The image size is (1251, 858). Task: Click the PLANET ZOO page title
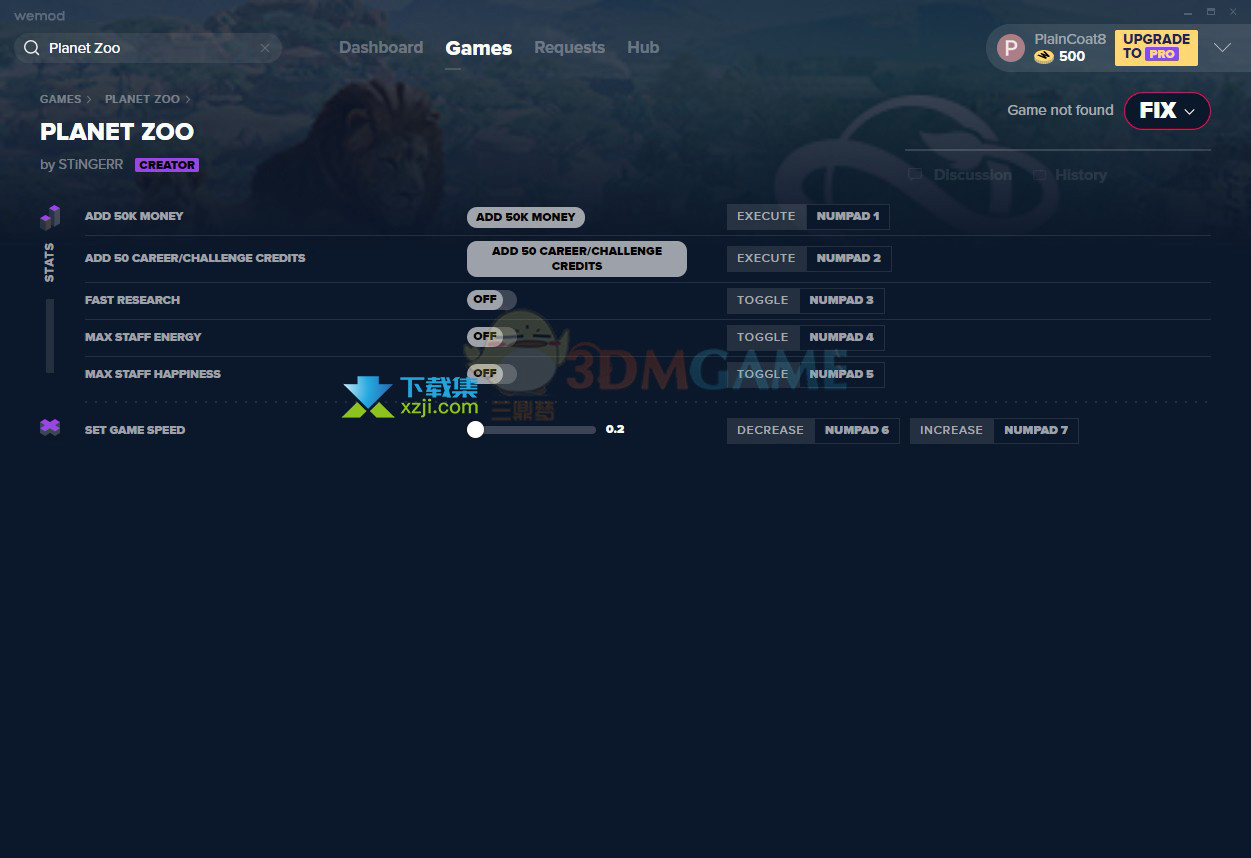(x=117, y=132)
